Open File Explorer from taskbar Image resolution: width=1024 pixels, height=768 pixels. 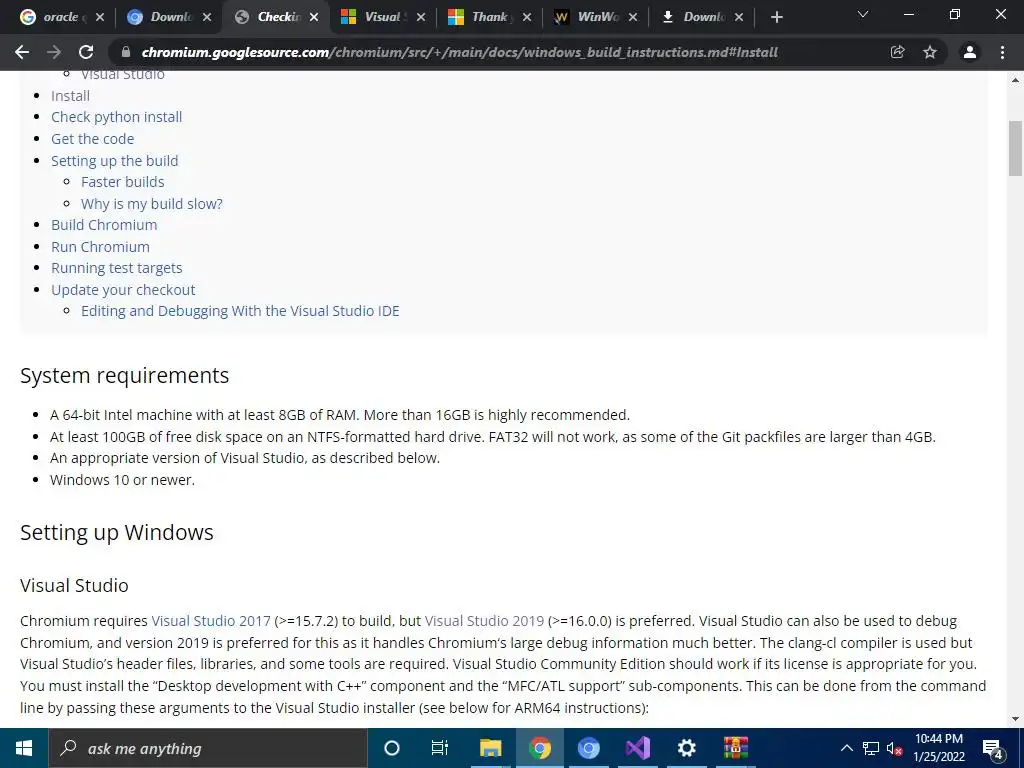click(490, 748)
